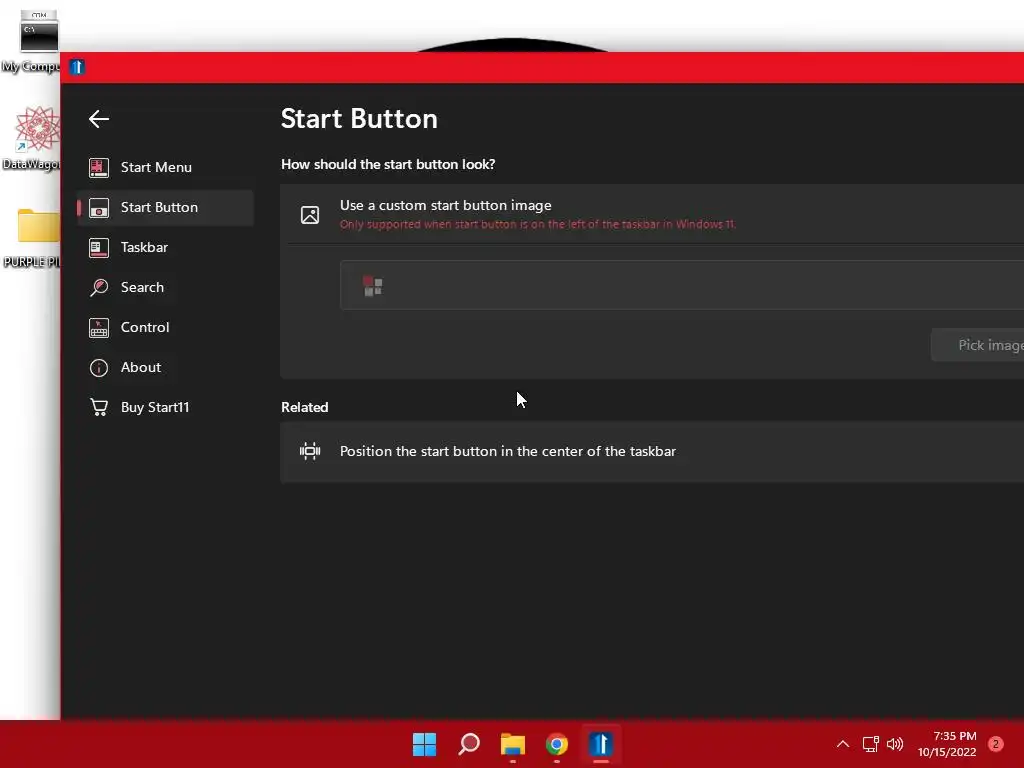Open the About page
This screenshot has height=768, width=1024.
click(165, 368)
